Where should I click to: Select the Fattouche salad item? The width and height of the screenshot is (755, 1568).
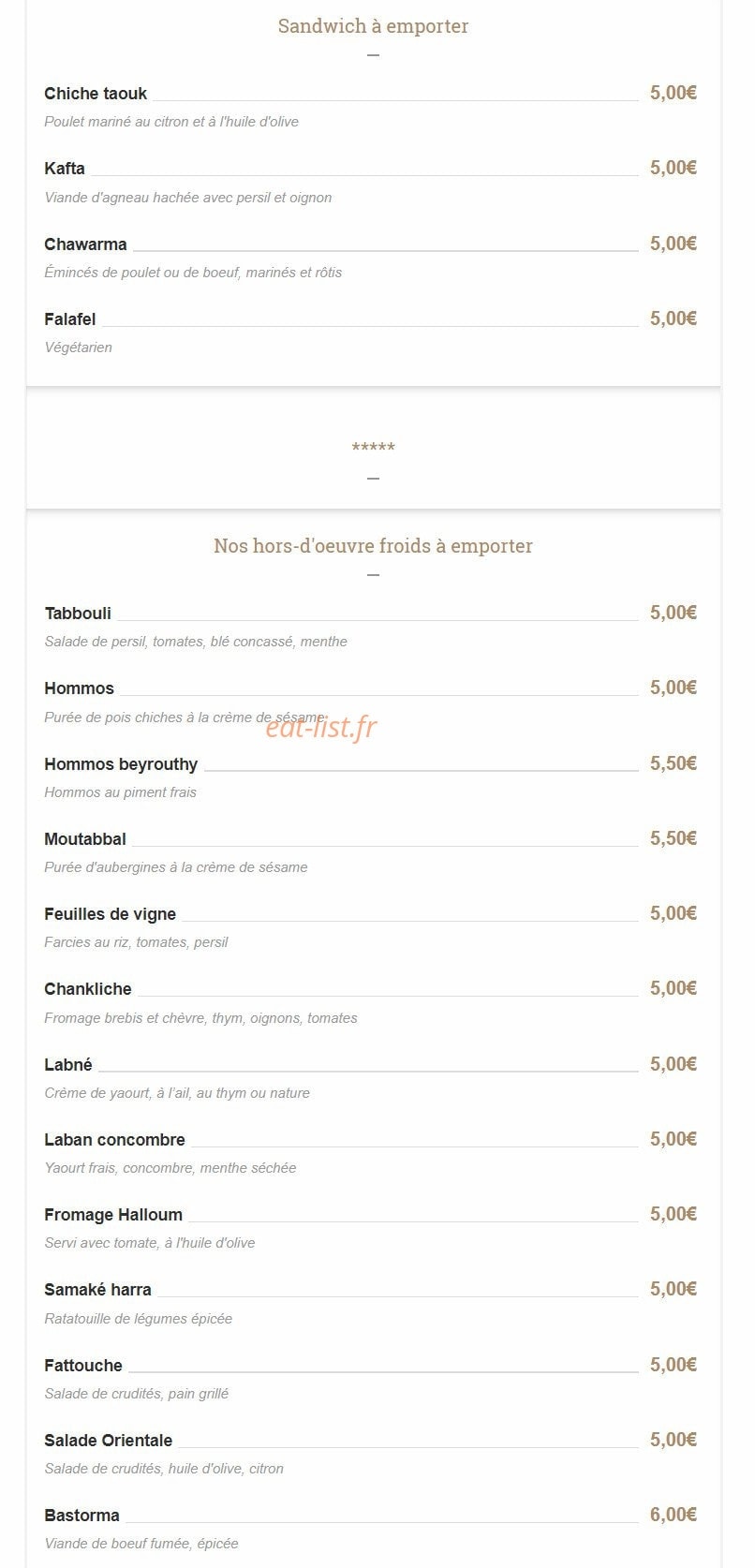point(83,1366)
